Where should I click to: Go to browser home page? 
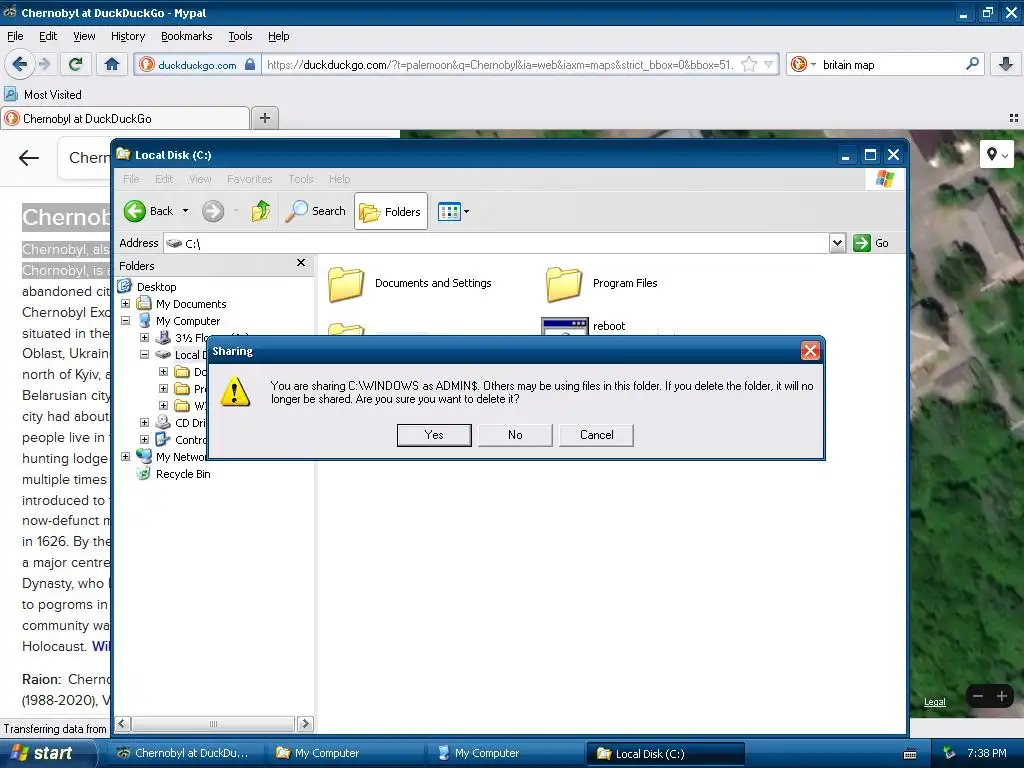[x=112, y=64]
